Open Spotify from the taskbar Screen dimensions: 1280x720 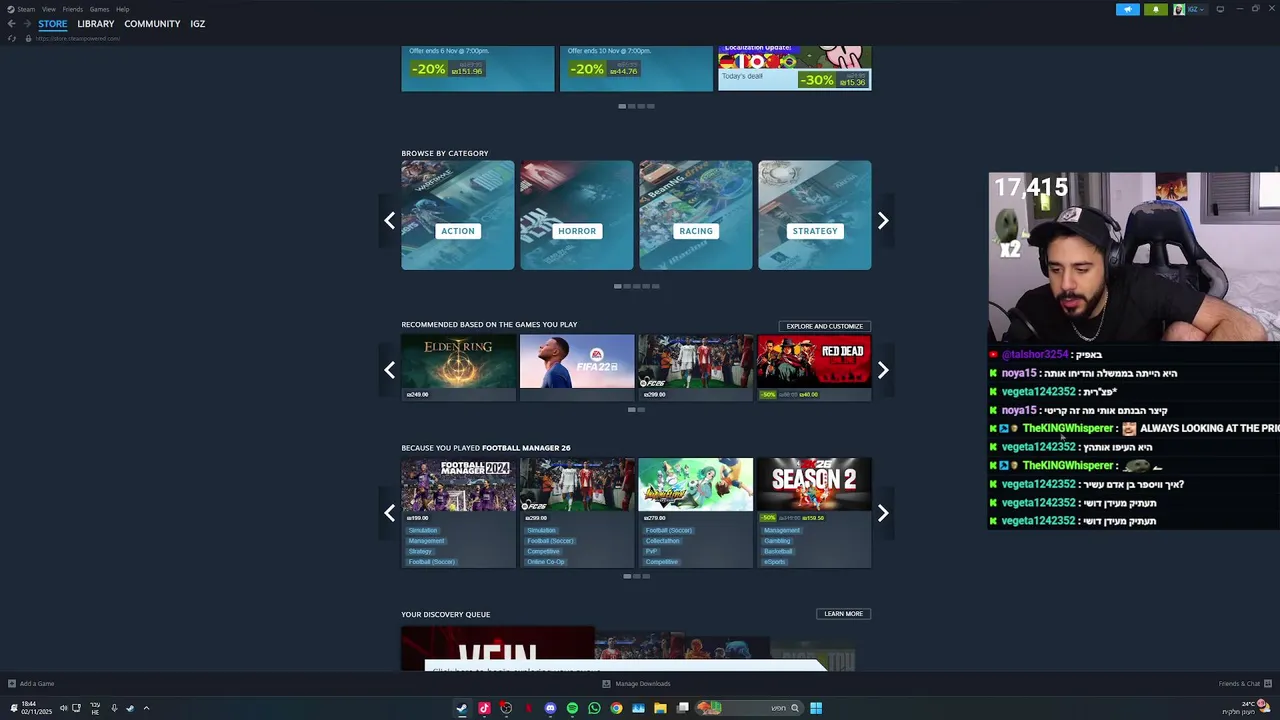point(572,708)
